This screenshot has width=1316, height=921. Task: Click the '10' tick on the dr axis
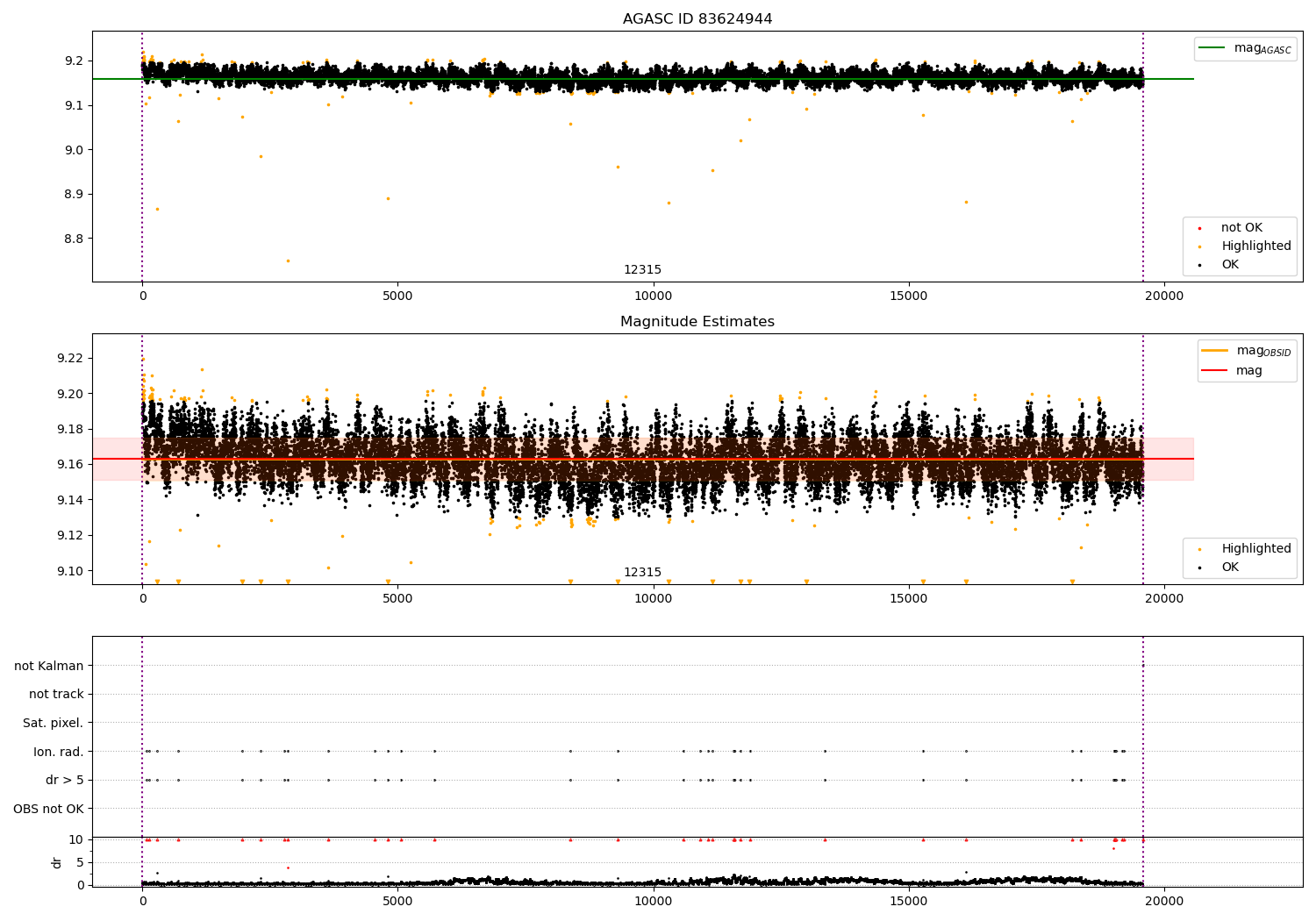(x=76, y=840)
